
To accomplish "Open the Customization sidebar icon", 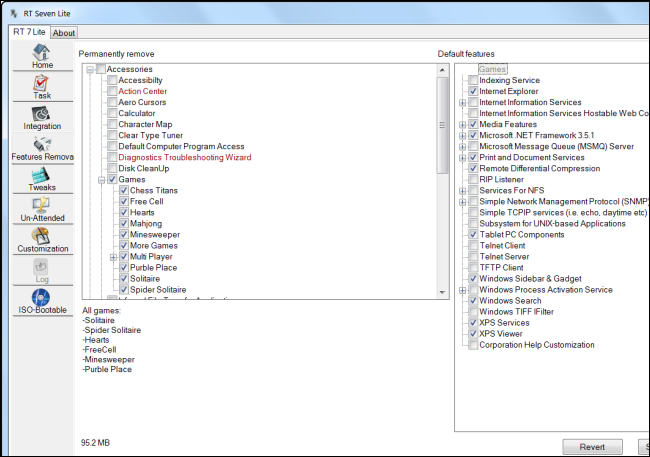I will point(41,236).
